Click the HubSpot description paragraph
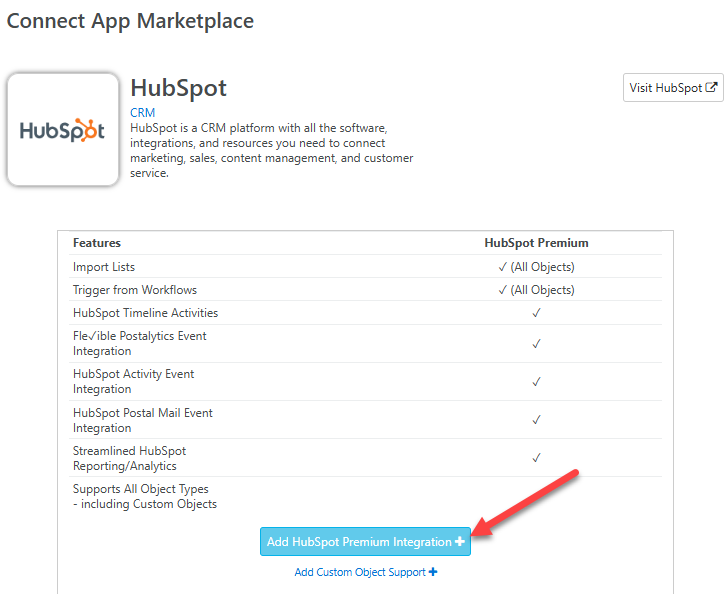The image size is (728, 594). click(x=272, y=150)
